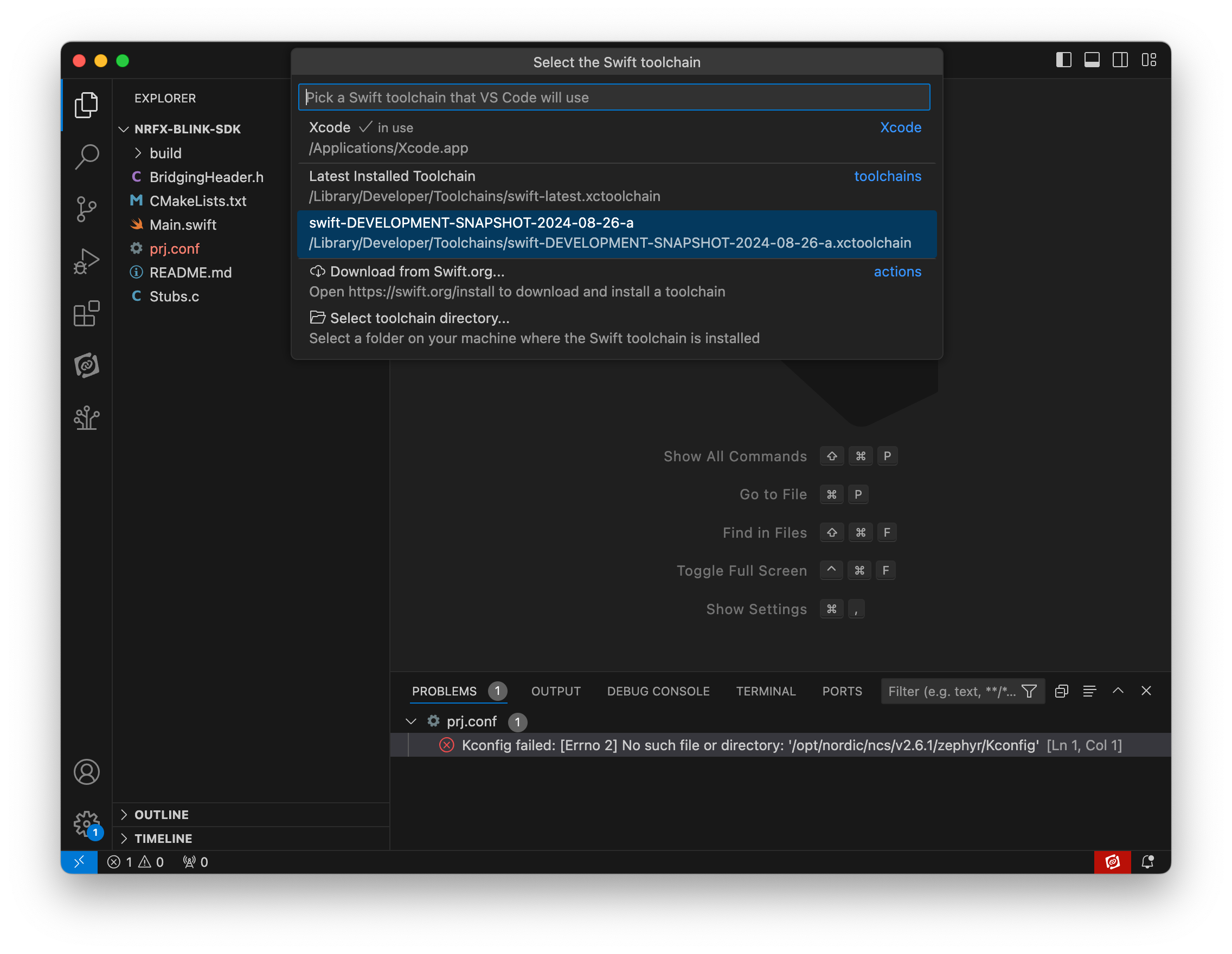Image resolution: width=1232 pixels, height=954 pixels.
Task: Select the Xcode toolchain in use
Action: click(617, 138)
